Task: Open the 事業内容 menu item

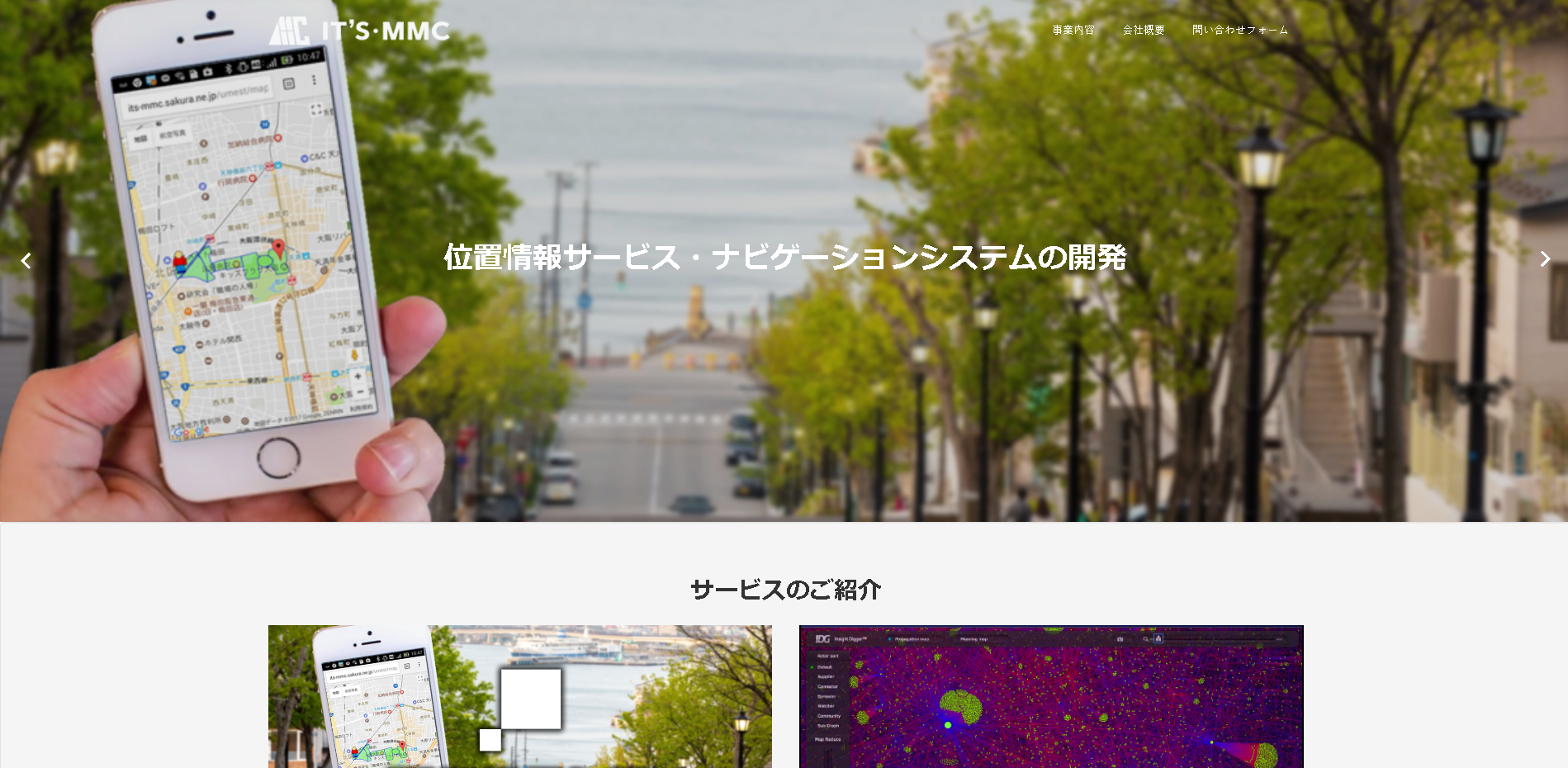Action: coord(1073,30)
